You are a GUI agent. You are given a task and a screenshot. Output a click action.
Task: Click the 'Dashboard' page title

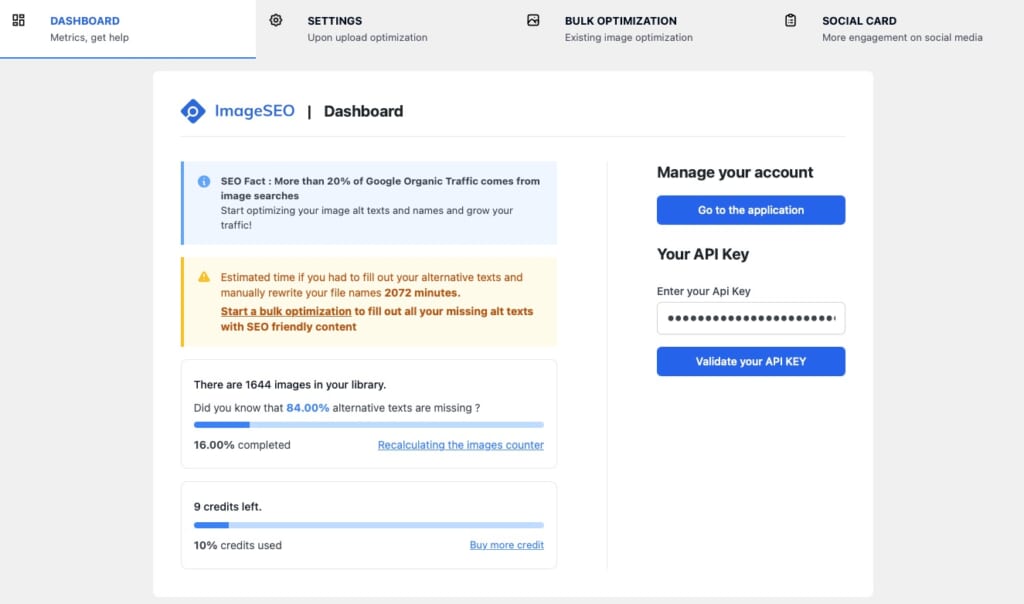coord(363,111)
